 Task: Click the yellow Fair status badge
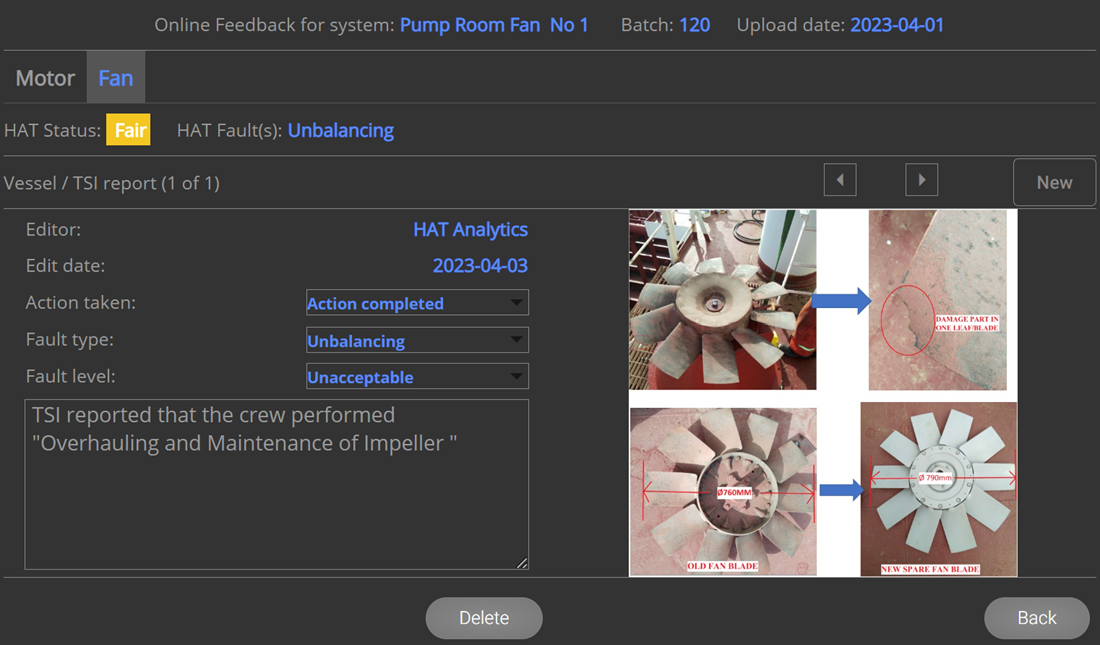(x=129, y=130)
